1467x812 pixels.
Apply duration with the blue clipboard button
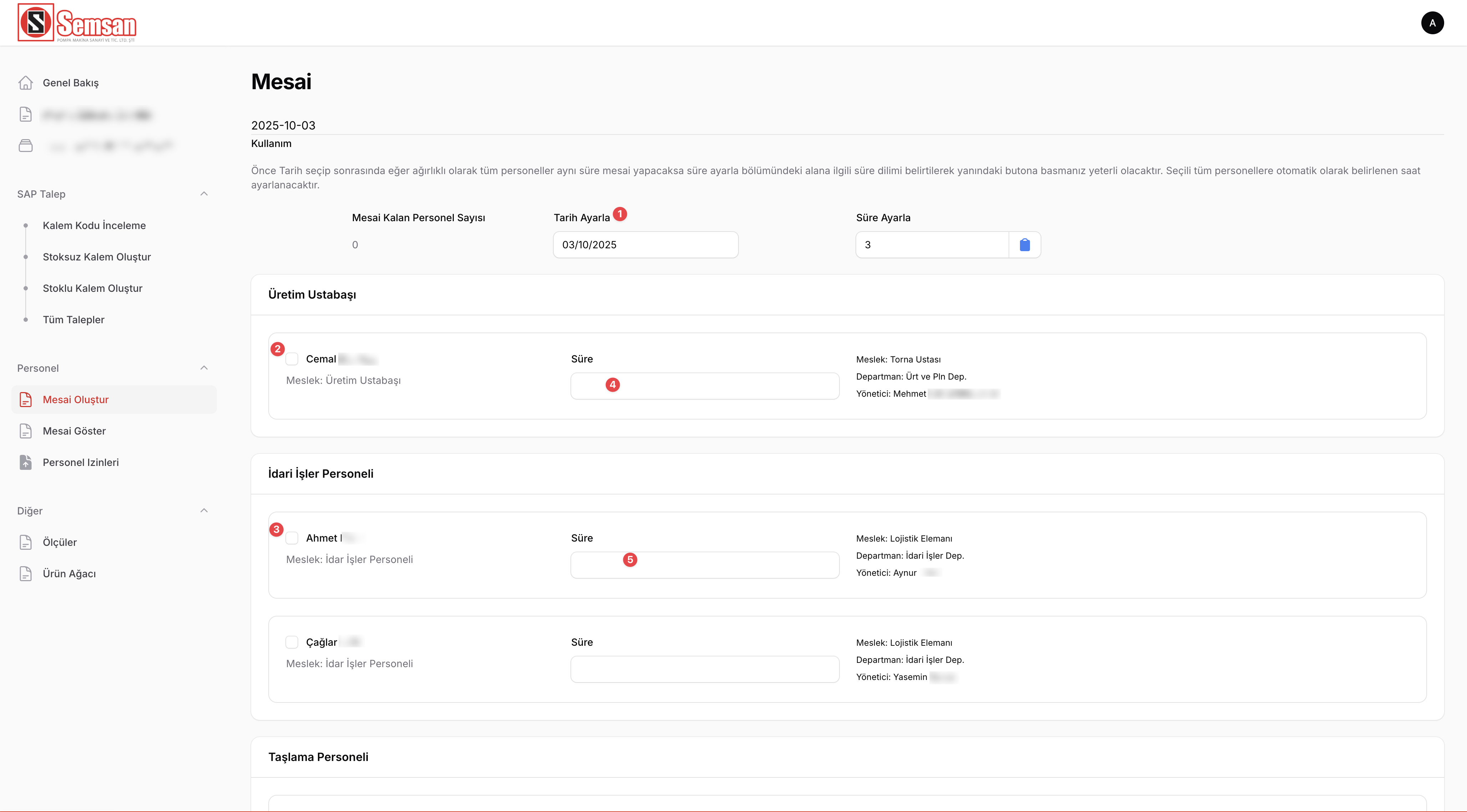[1025, 245]
